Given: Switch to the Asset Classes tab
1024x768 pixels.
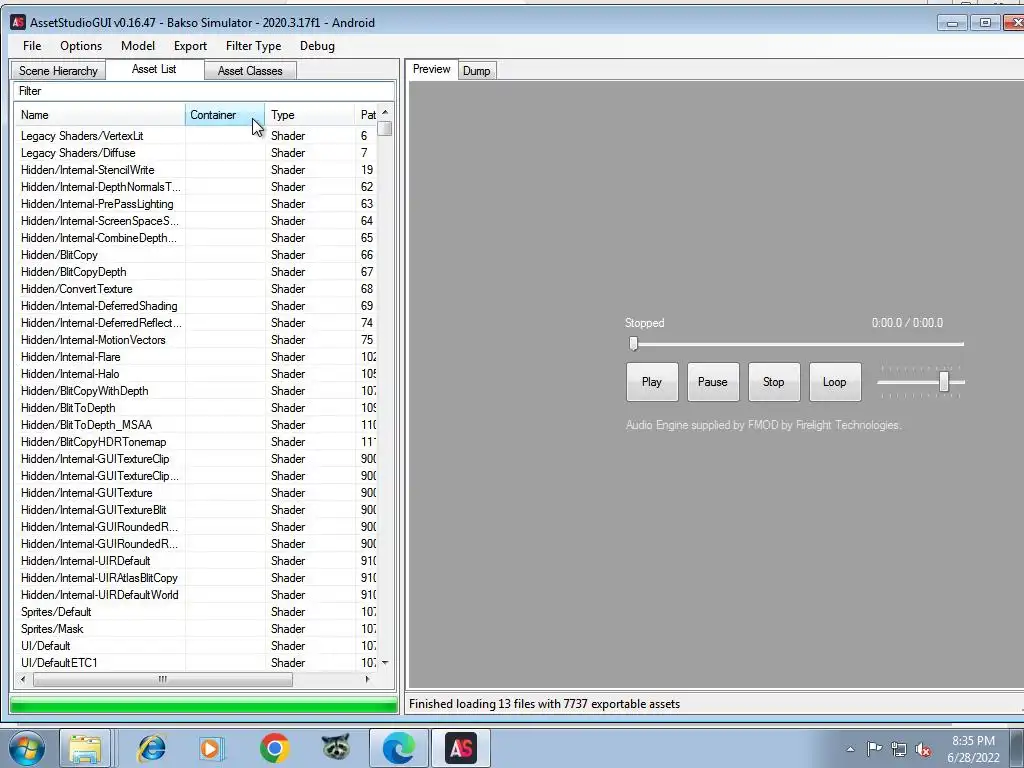Looking at the screenshot, I should 250,71.
